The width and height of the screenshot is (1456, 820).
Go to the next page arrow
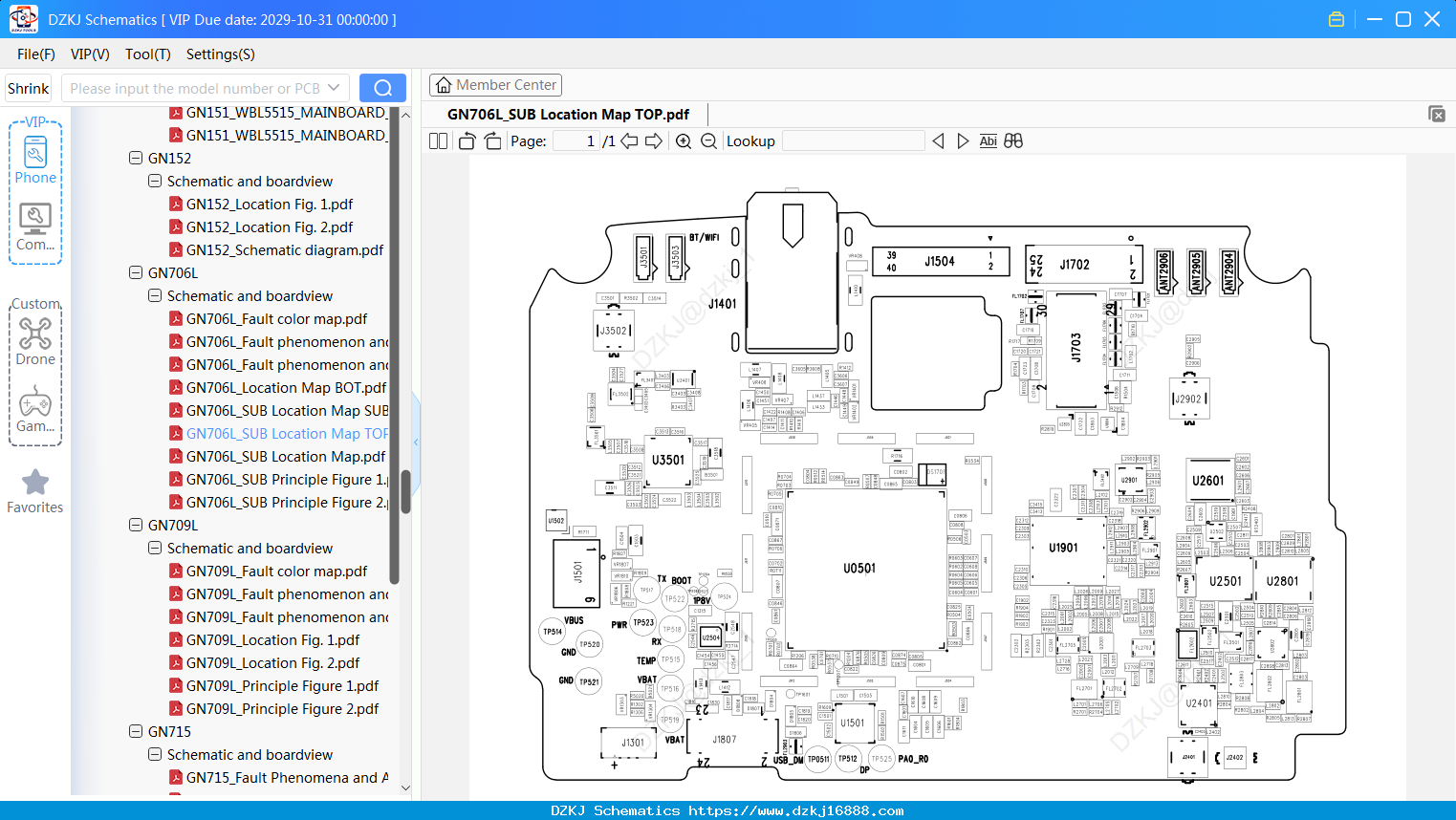click(654, 141)
